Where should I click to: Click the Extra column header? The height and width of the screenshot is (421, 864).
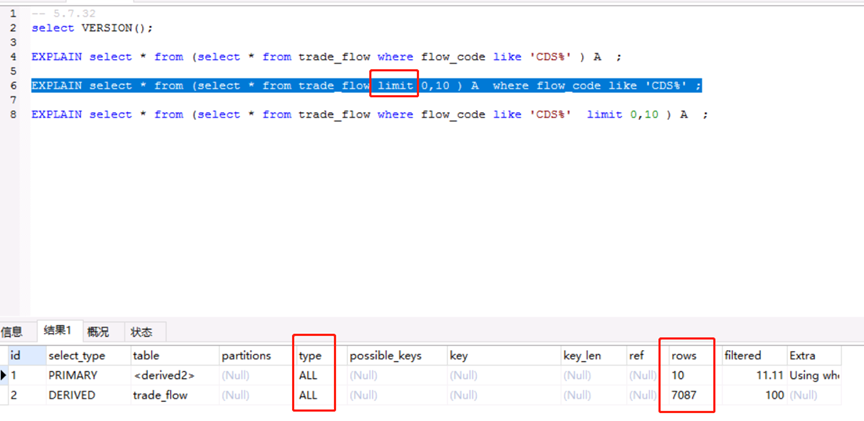click(814, 355)
